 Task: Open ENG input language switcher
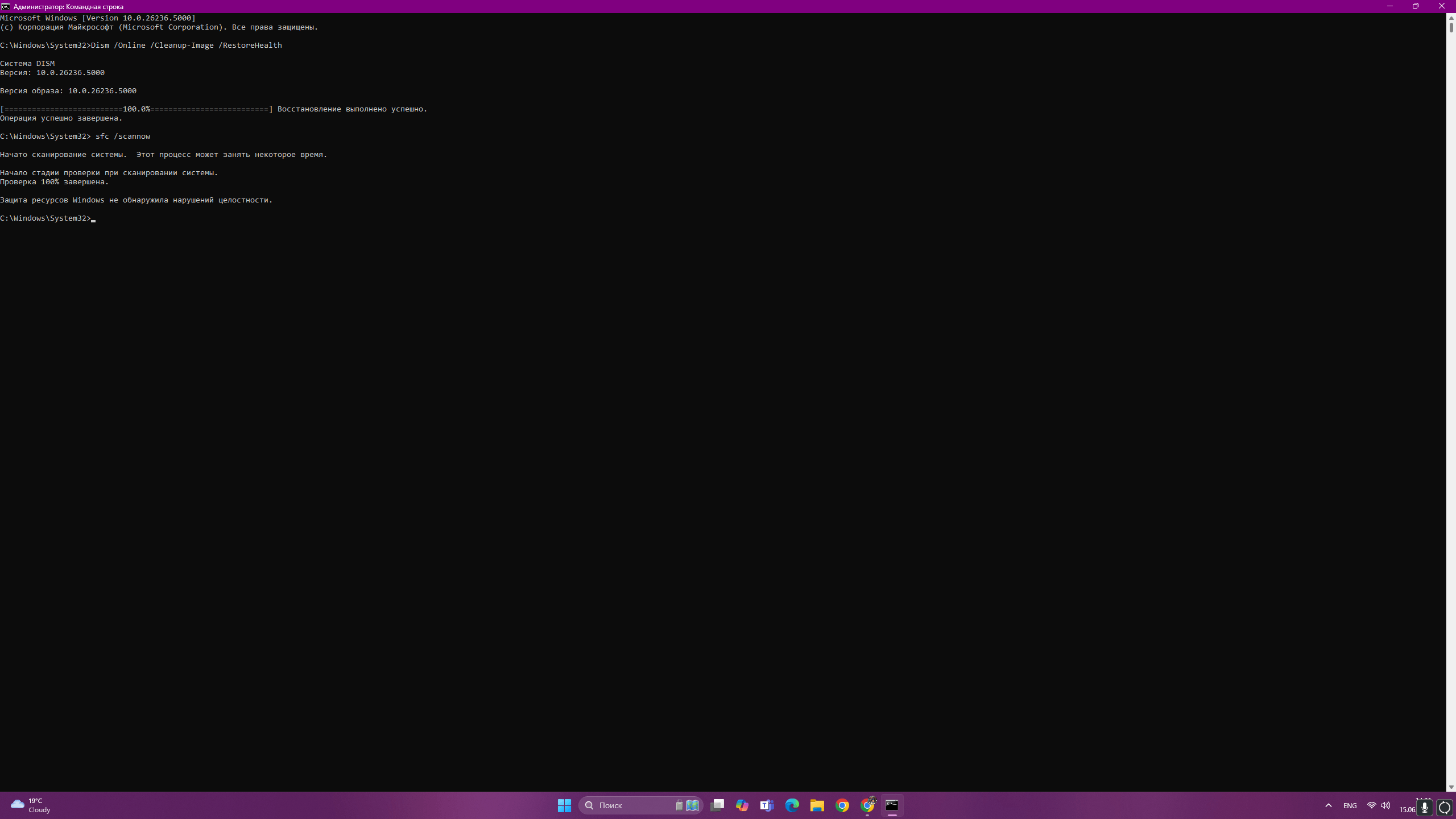(x=1350, y=805)
